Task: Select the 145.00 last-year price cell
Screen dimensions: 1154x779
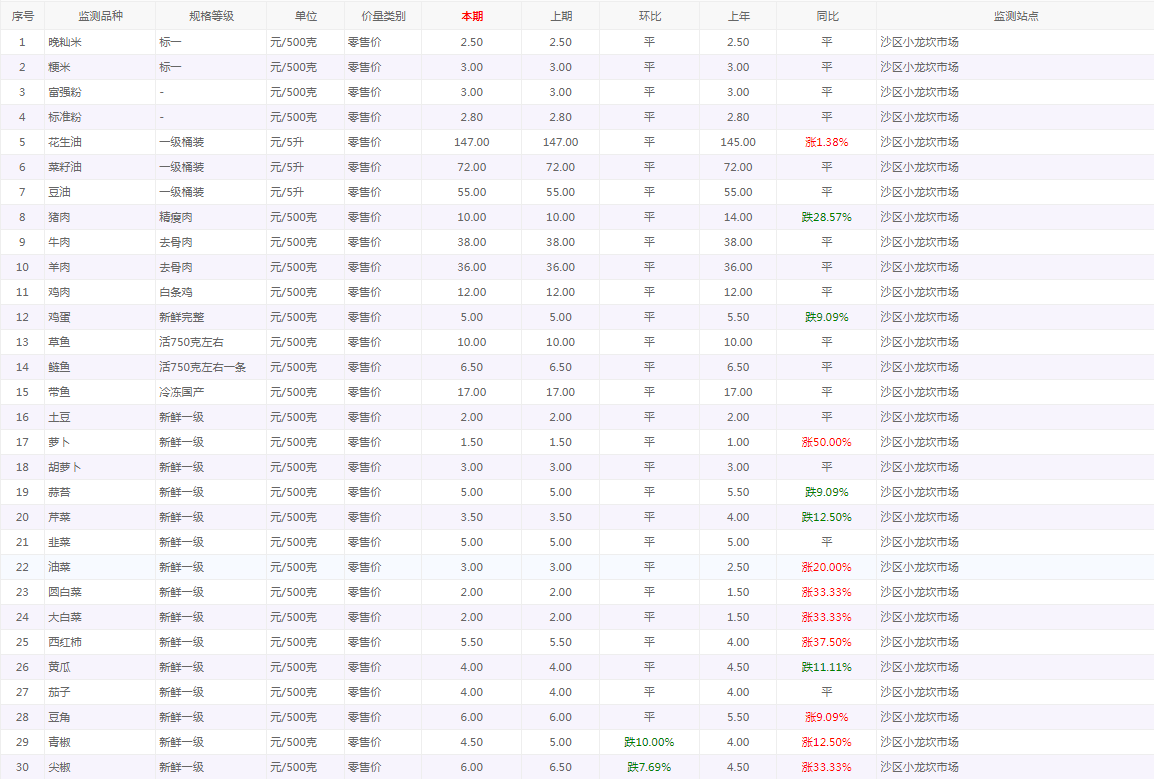Action: pos(737,142)
